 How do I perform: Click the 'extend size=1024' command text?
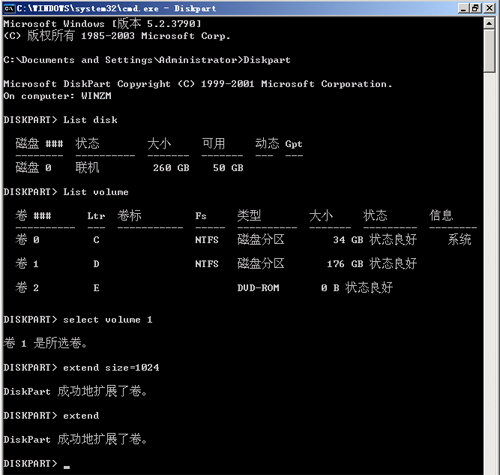click(x=111, y=367)
